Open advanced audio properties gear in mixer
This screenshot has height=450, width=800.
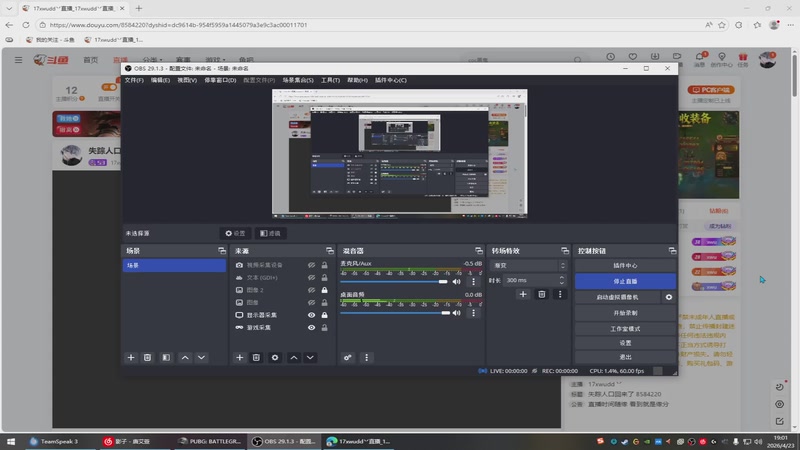[x=348, y=357]
